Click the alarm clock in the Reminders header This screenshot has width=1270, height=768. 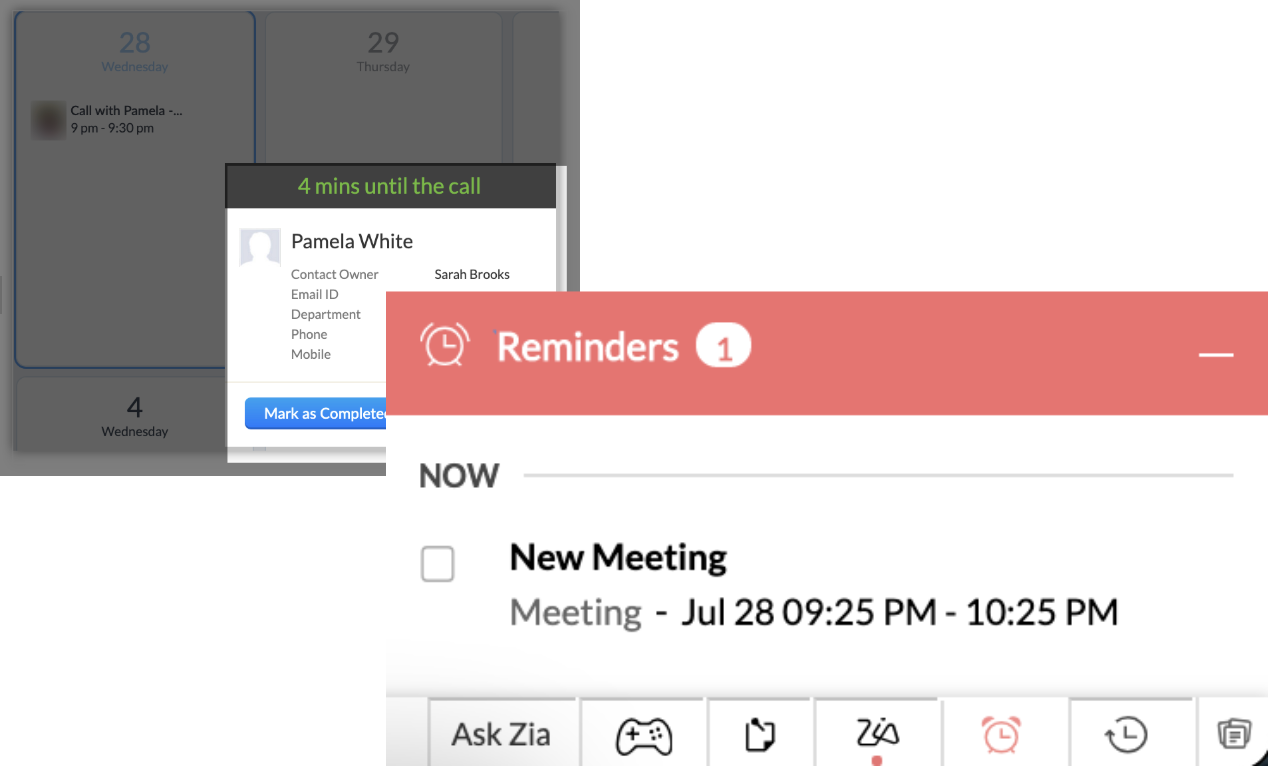pos(444,346)
